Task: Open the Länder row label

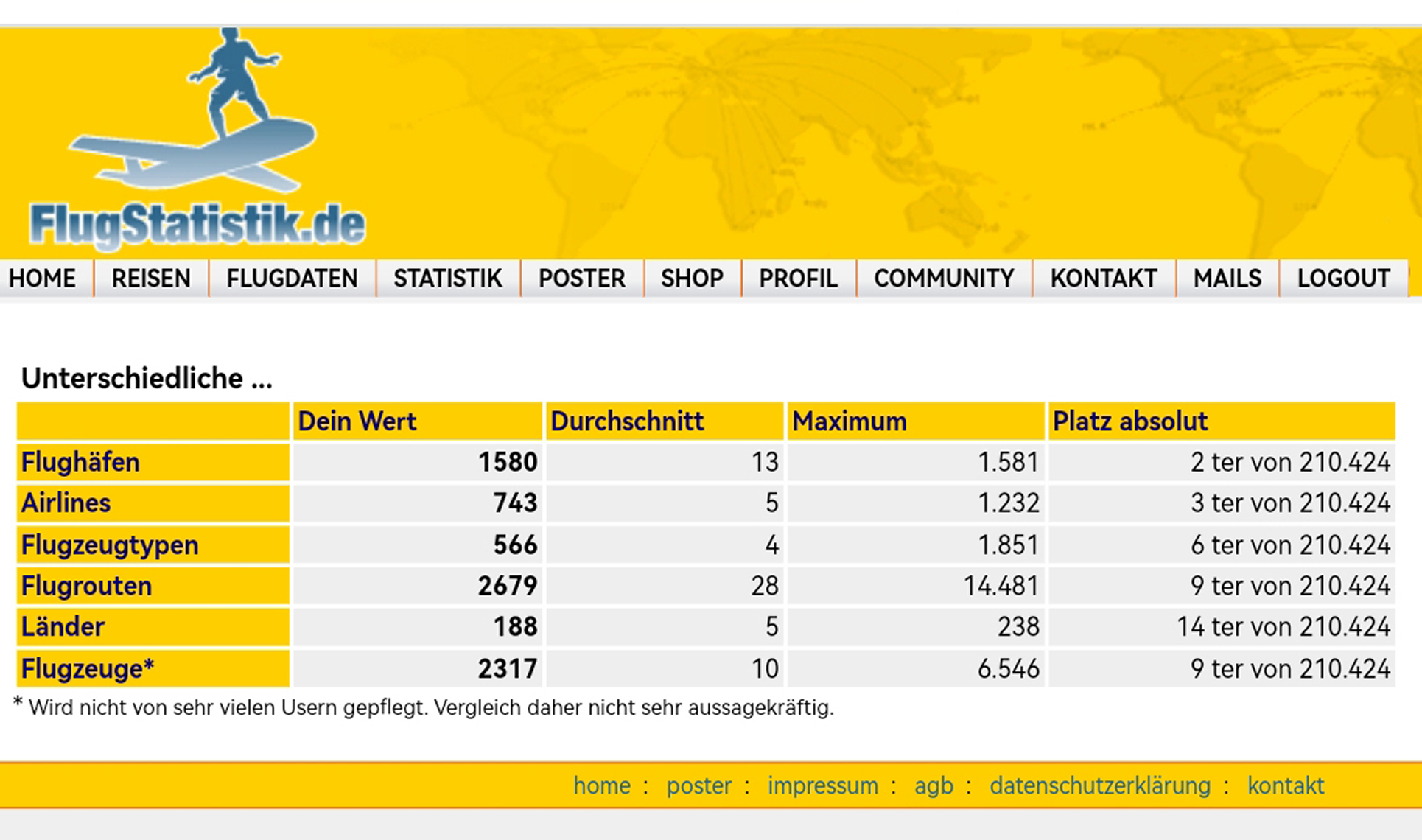Action: (63, 627)
